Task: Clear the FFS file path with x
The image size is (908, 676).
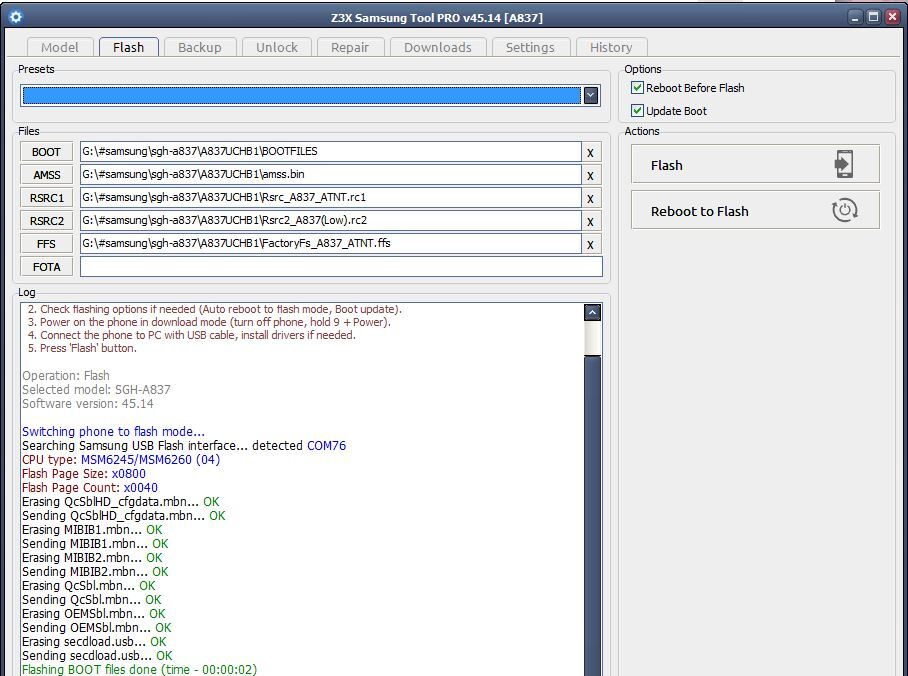Action: coord(590,244)
